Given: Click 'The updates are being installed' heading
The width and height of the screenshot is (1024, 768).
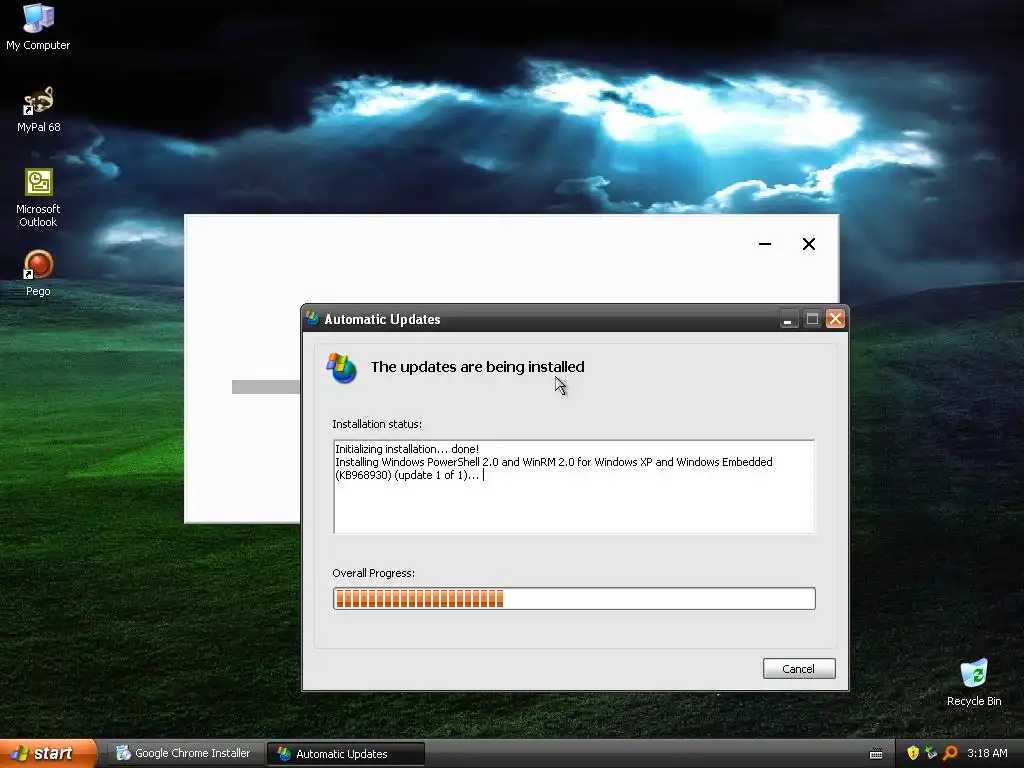Looking at the screenshot, I should coord(477,367).
